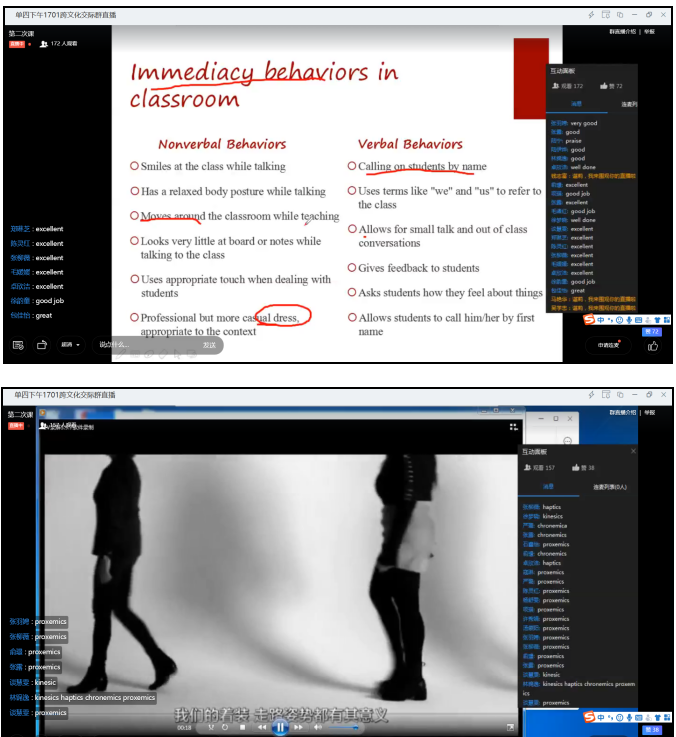This screenshot has width=676, height=737.
Task: Open emoji panel on top Sogou bar
Action: (620, 320)
